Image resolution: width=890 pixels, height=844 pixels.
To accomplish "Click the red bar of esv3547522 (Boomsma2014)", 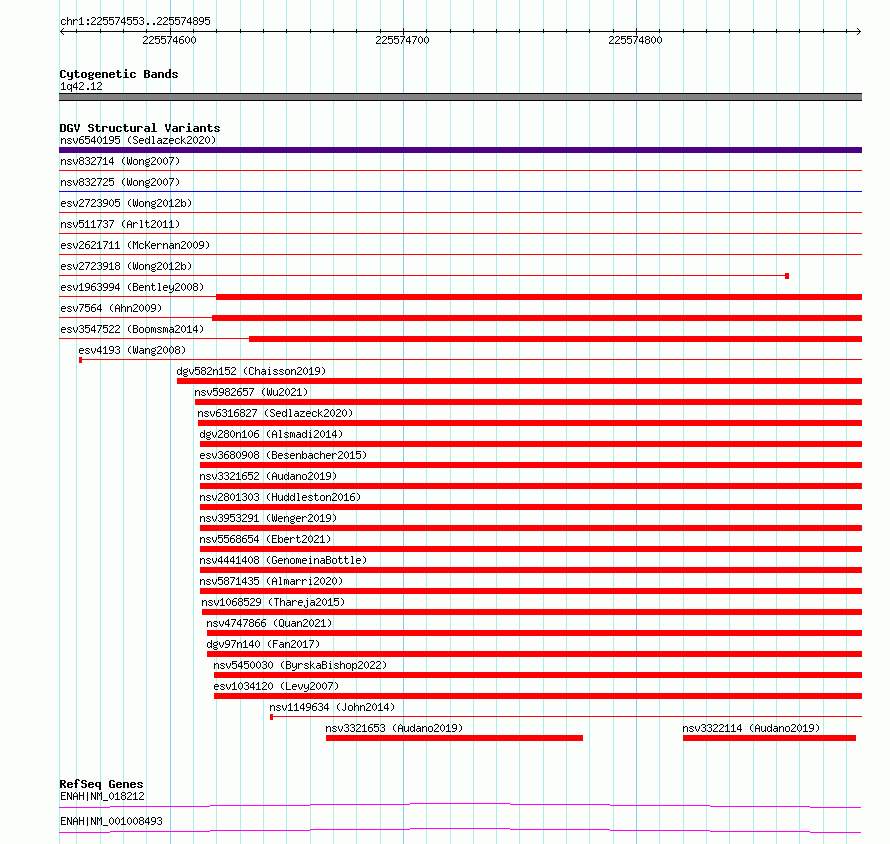I will 555,339.
